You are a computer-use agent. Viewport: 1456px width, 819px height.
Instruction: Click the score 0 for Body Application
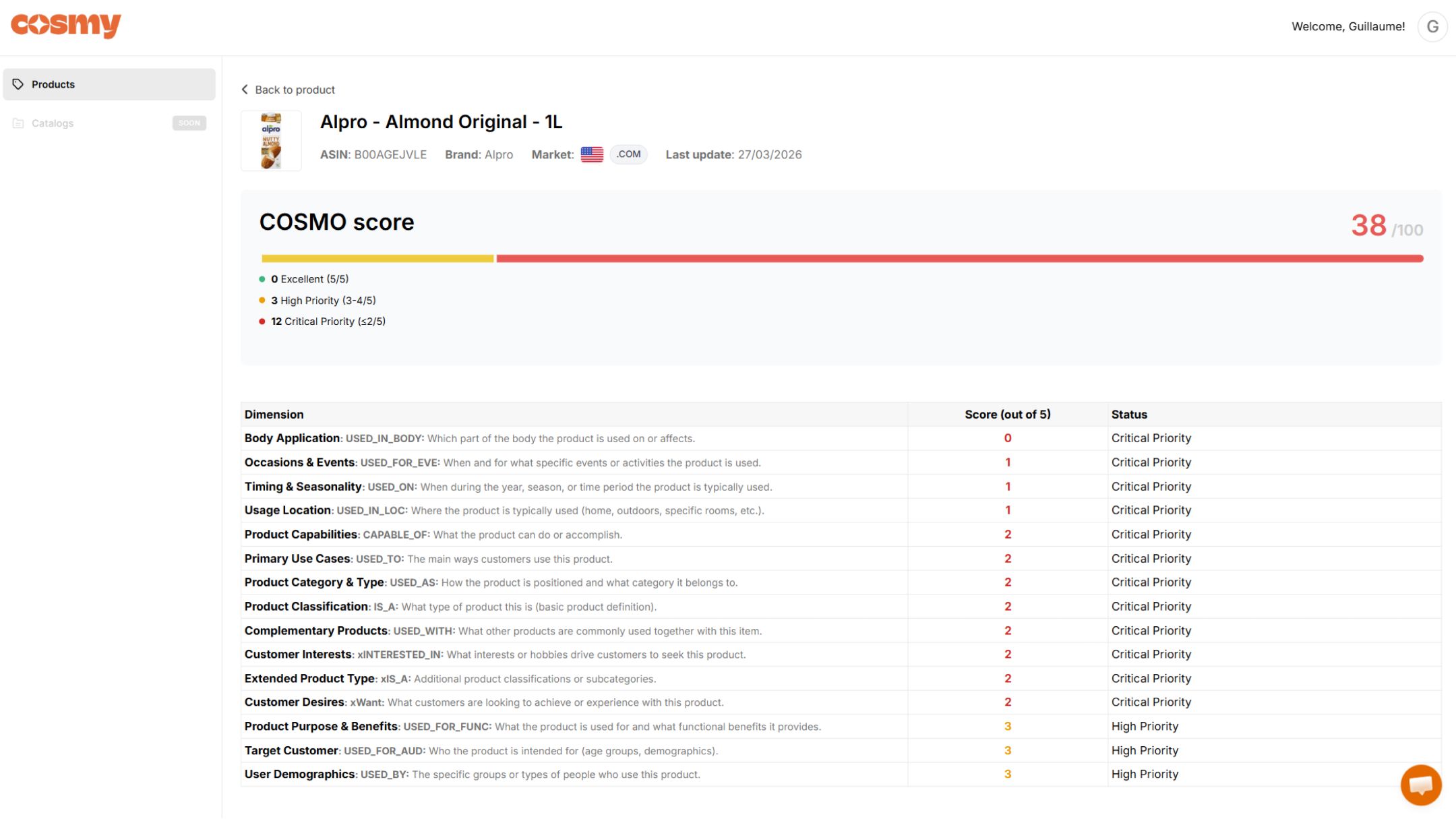(1007, 437)
